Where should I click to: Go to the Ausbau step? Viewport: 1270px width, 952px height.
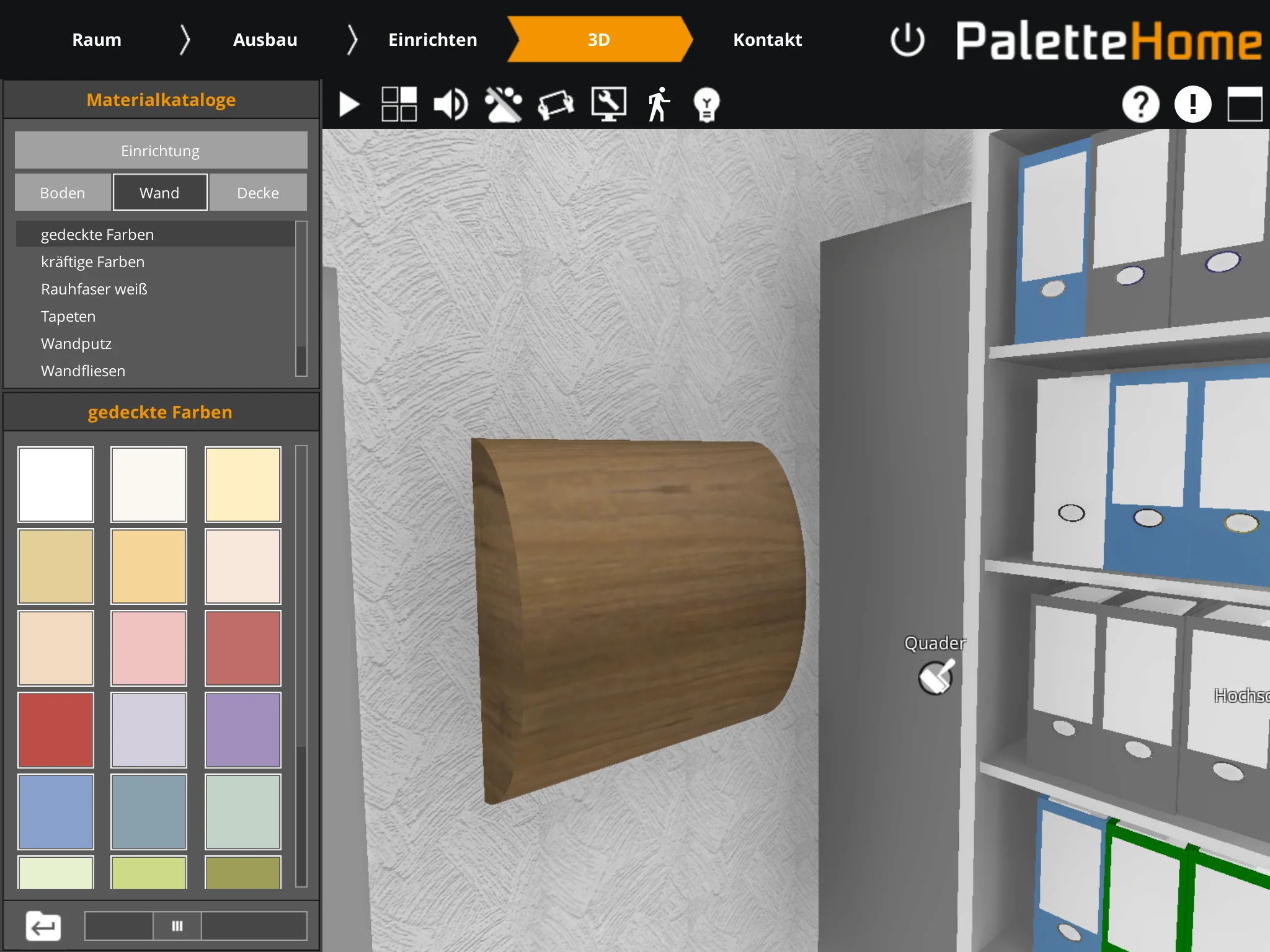pyautogui.click(x=265, y=40)
